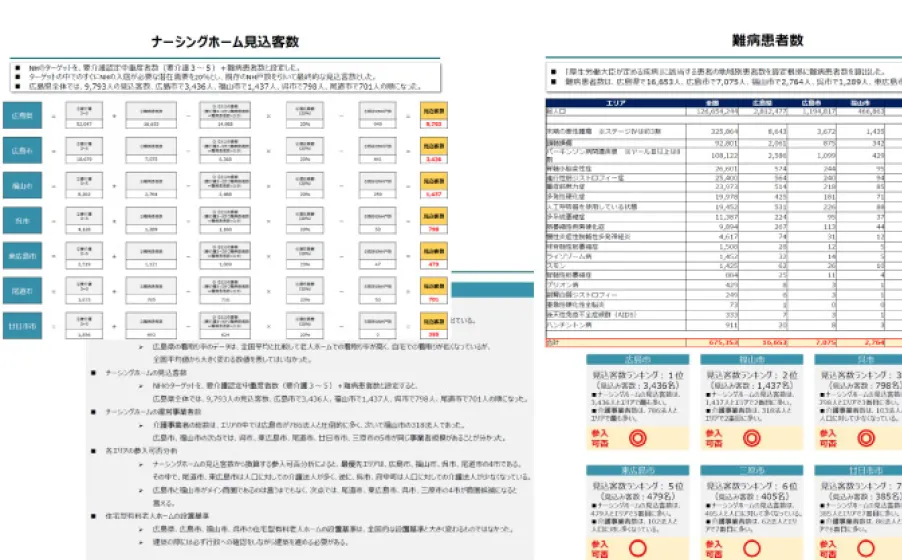The width and height of the screenshot is (902, 560).
Task: Click the 合計 total row label
Action: (554, 342)
